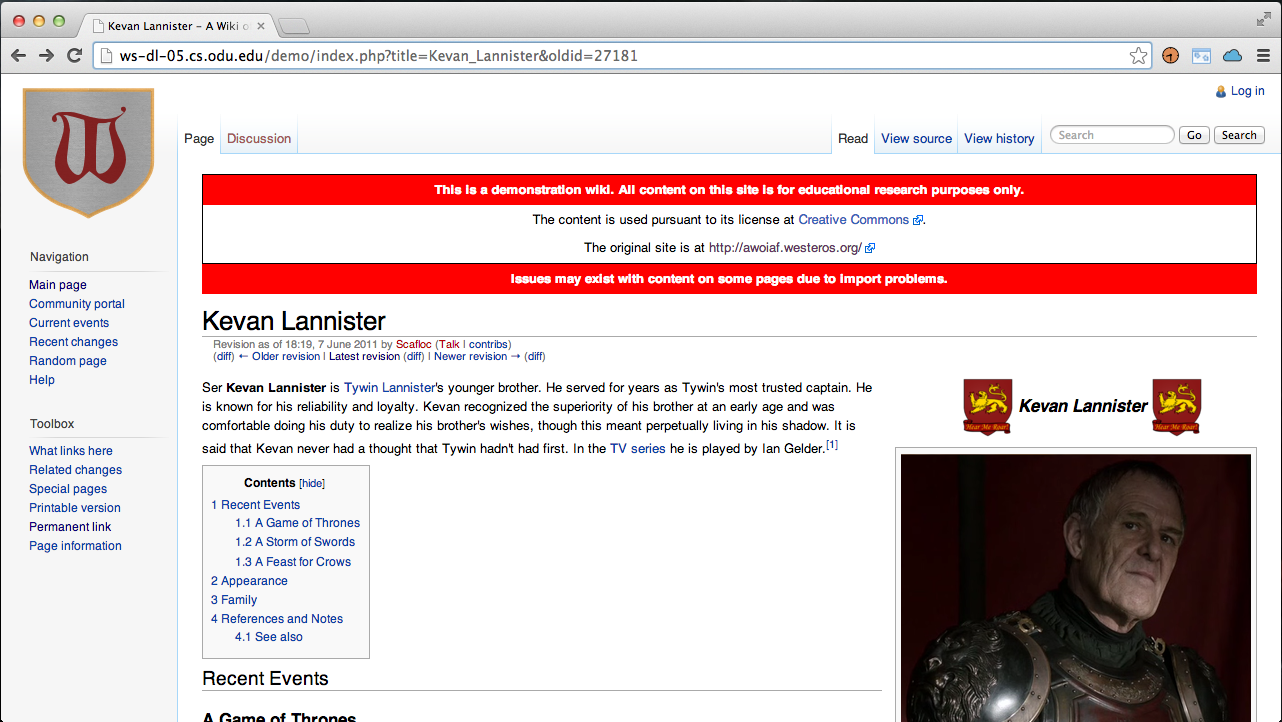The width and height of the screenshot is (1282, 722).
Task: Jump to 3 Family in contents
Action: [234, 600]
